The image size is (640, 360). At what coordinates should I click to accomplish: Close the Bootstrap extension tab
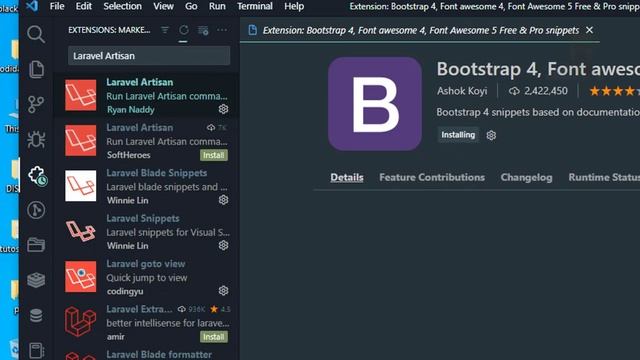(589, 30)
